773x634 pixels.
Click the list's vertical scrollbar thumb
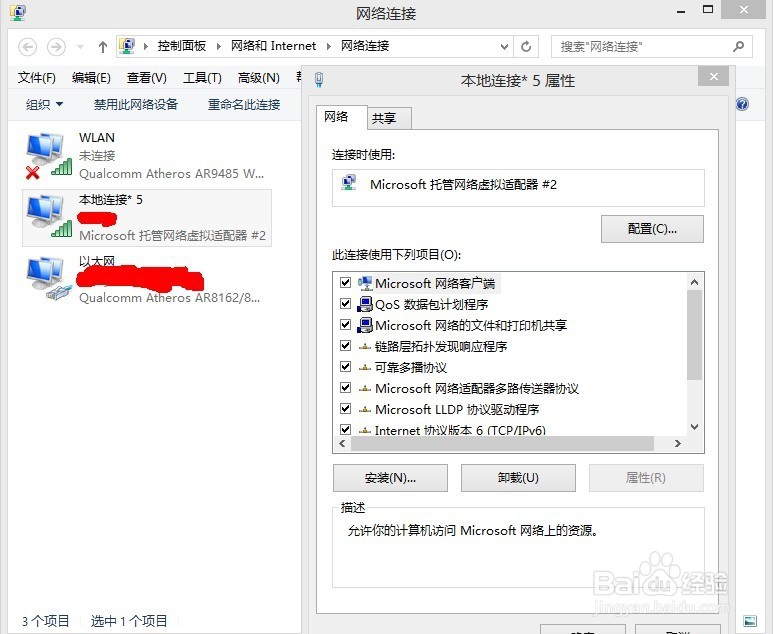coord(694,335)
